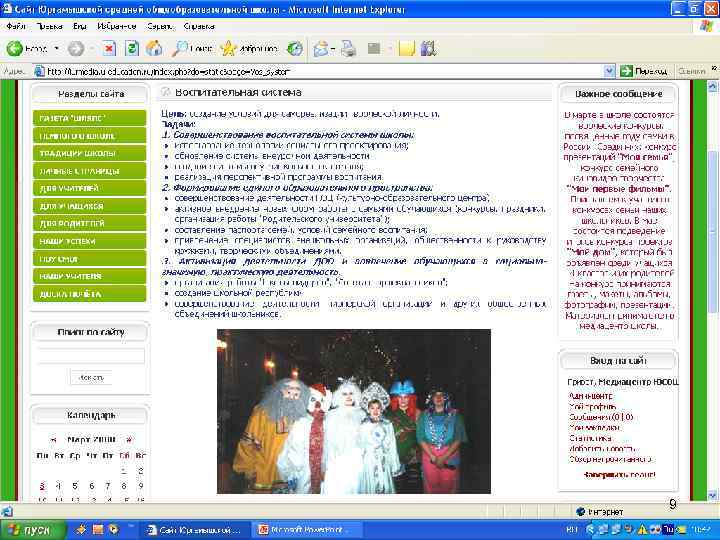The height and width of the screenshot is (540, 720).
Task: Select calendar day 3
Action: point(42,486)
